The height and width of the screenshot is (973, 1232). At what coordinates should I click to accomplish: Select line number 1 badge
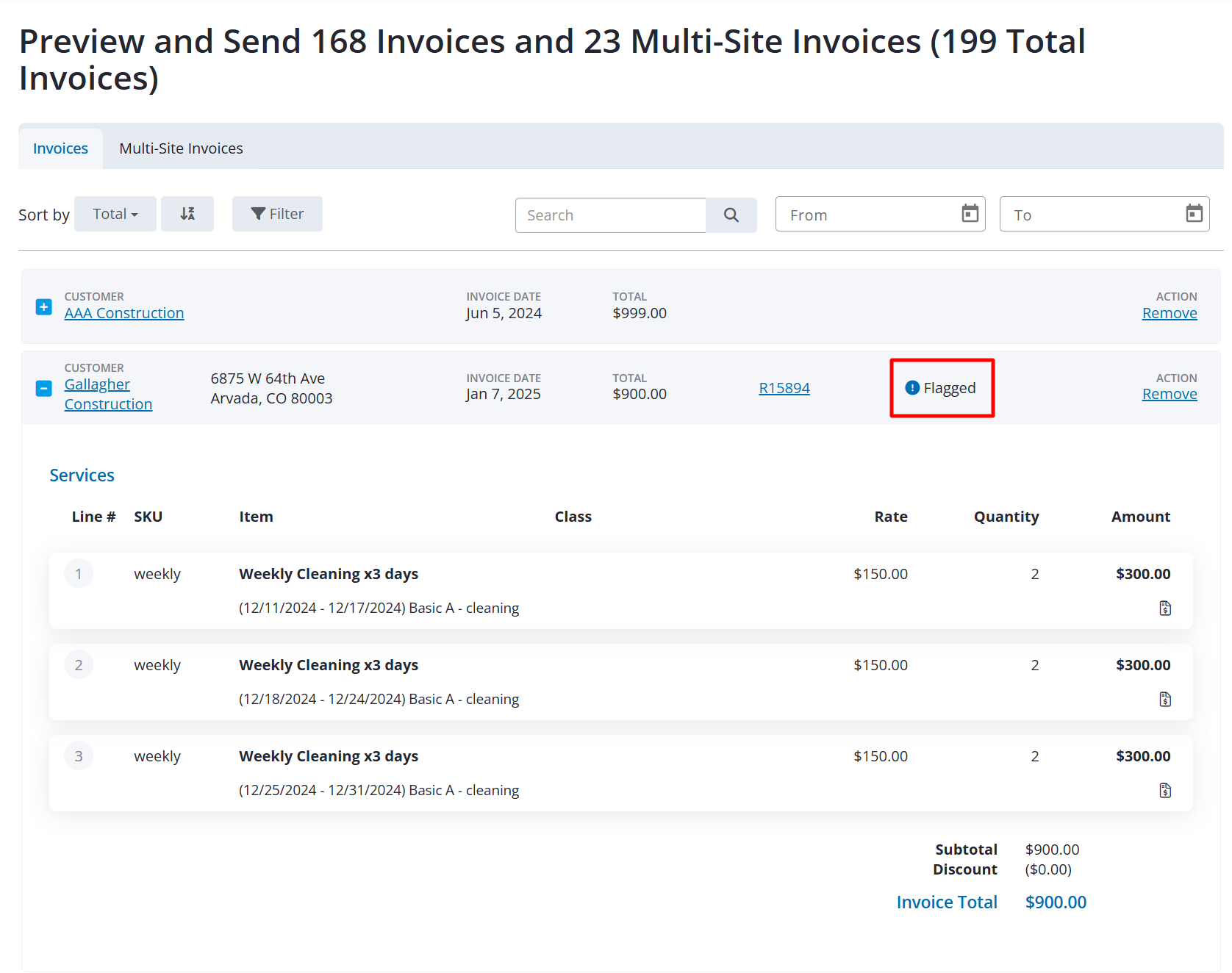79,574
